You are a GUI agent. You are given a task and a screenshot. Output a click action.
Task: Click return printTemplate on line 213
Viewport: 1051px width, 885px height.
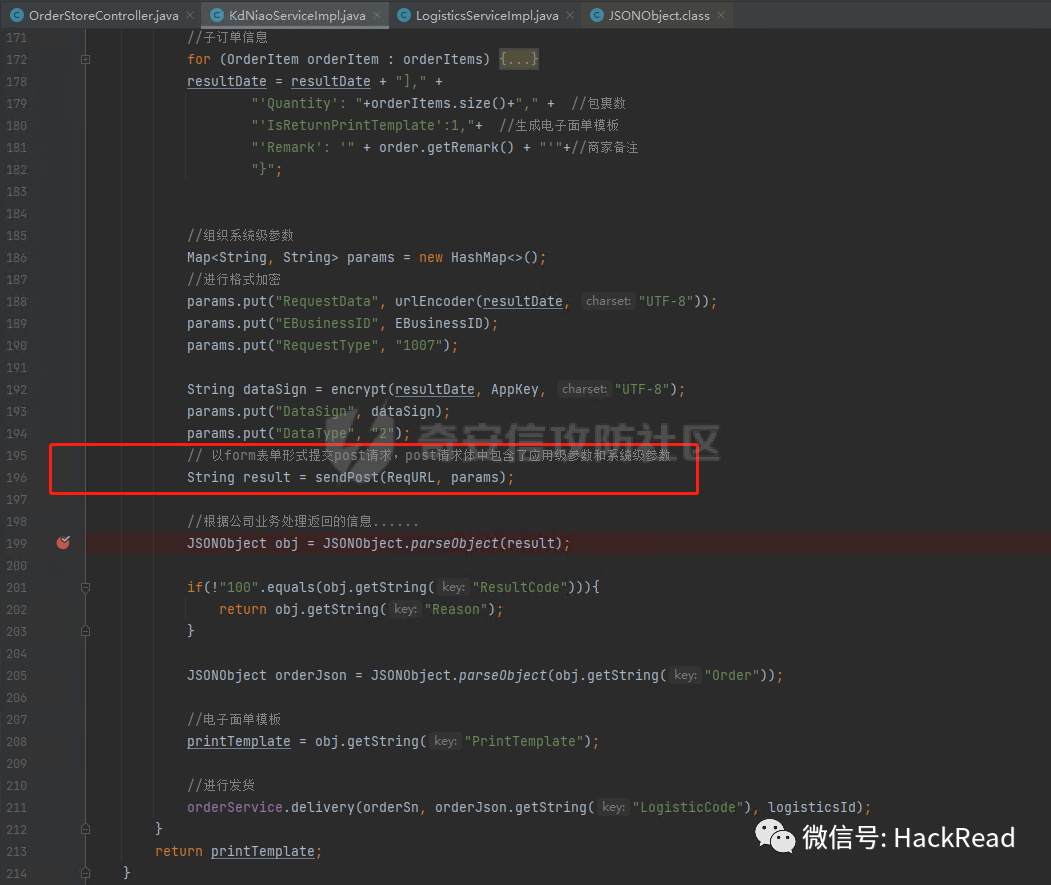pyautogui.click(x=238, y=851)
